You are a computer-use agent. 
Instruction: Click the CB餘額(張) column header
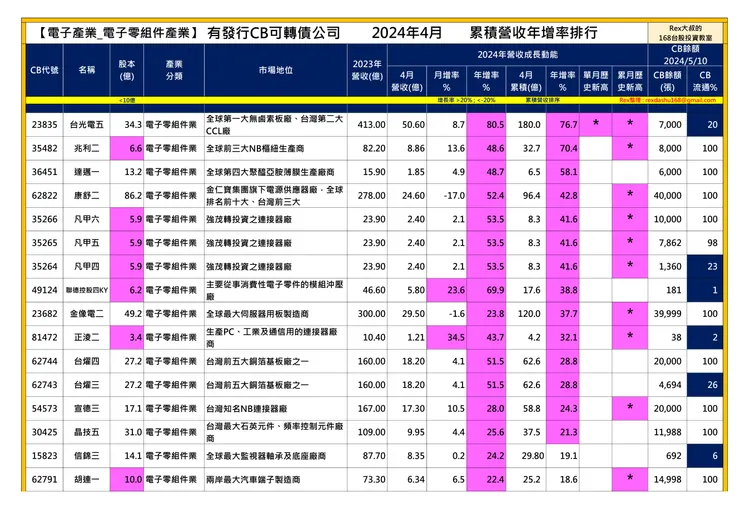(x=667, y=81)
